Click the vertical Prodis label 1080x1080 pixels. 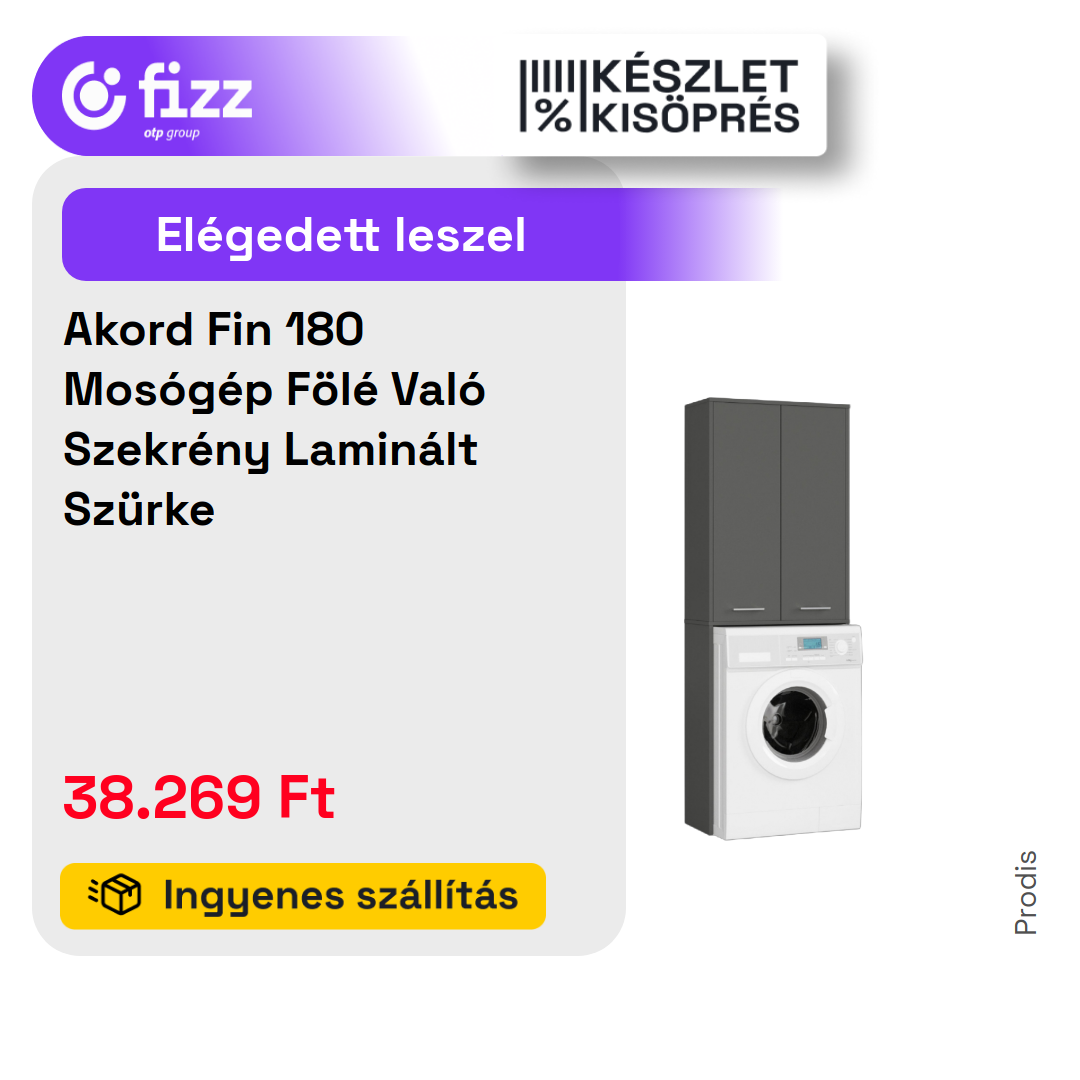point(1025,892)
